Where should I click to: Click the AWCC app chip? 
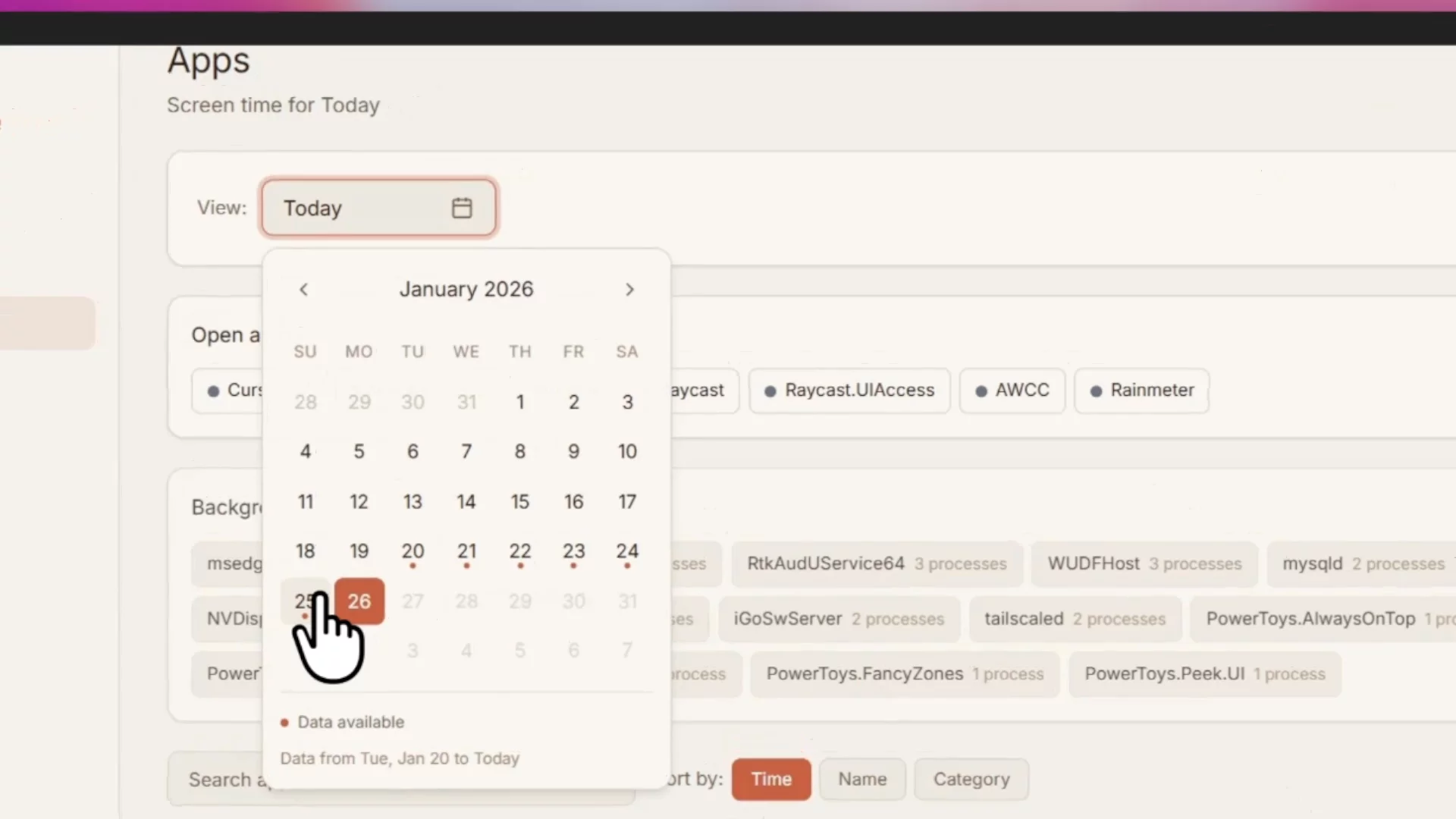(1012, 391)
